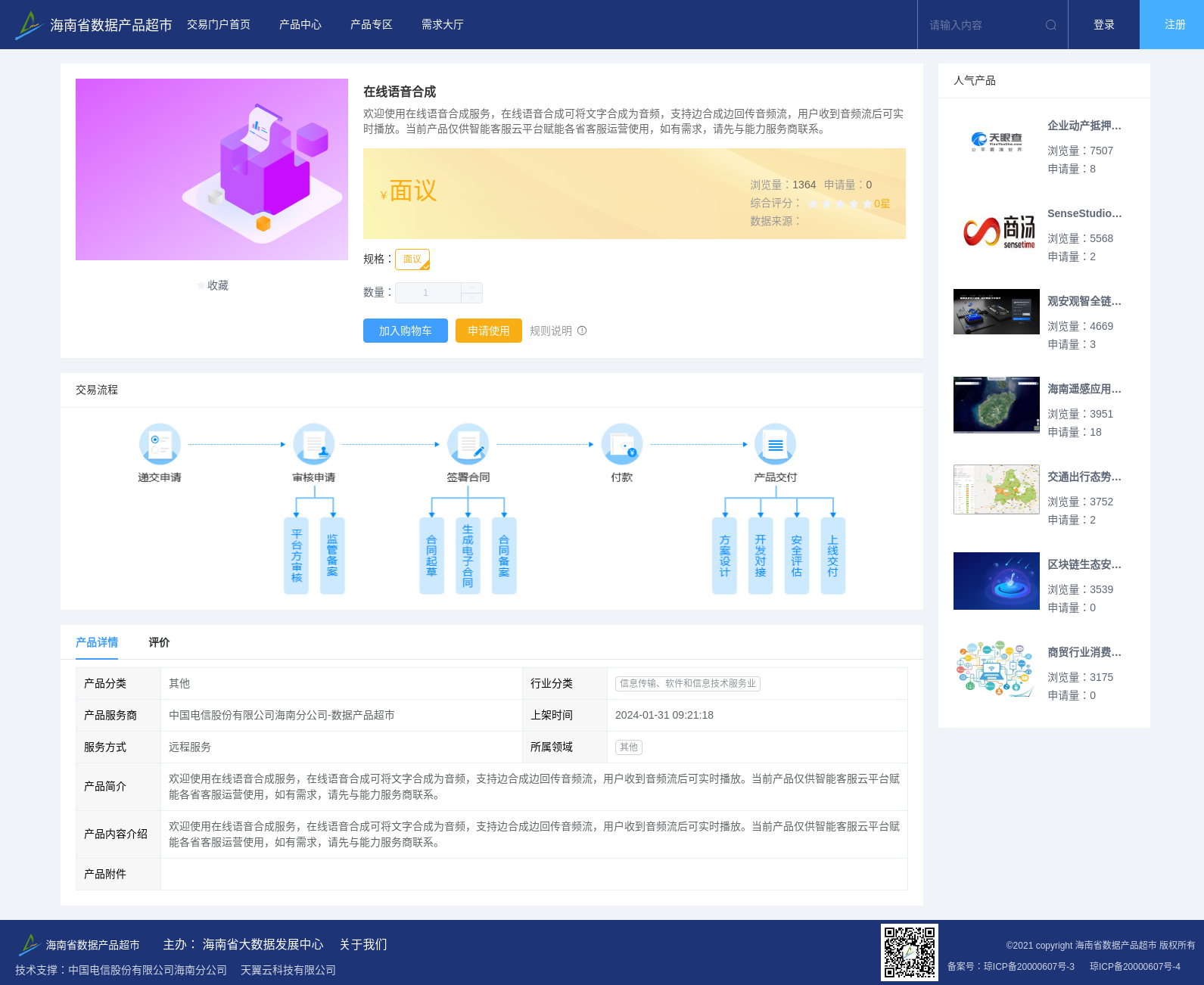The image size is (1204, 985).
Task: Increase quantity with the up stepper arrow
Action: [471, 287]
